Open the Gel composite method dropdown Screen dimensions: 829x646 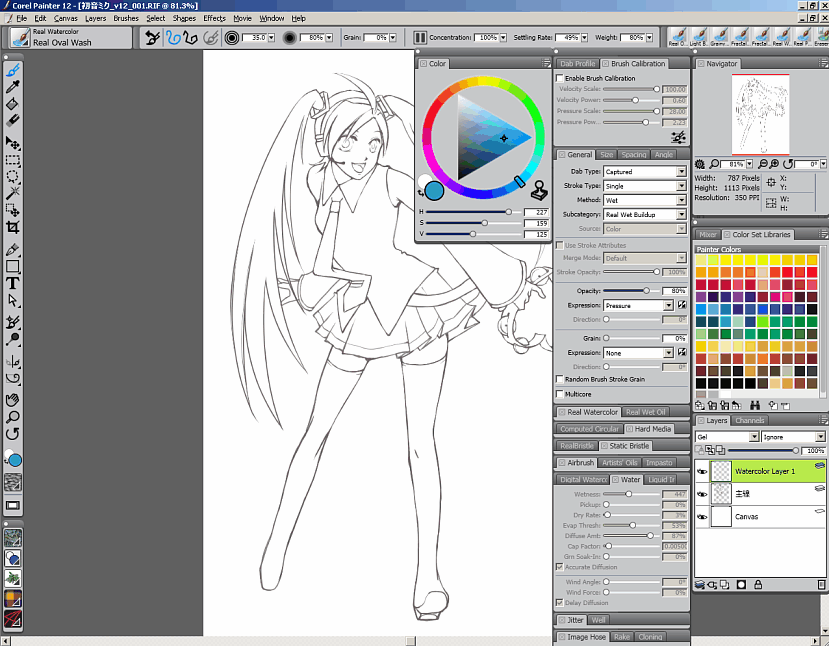(727, 437)
